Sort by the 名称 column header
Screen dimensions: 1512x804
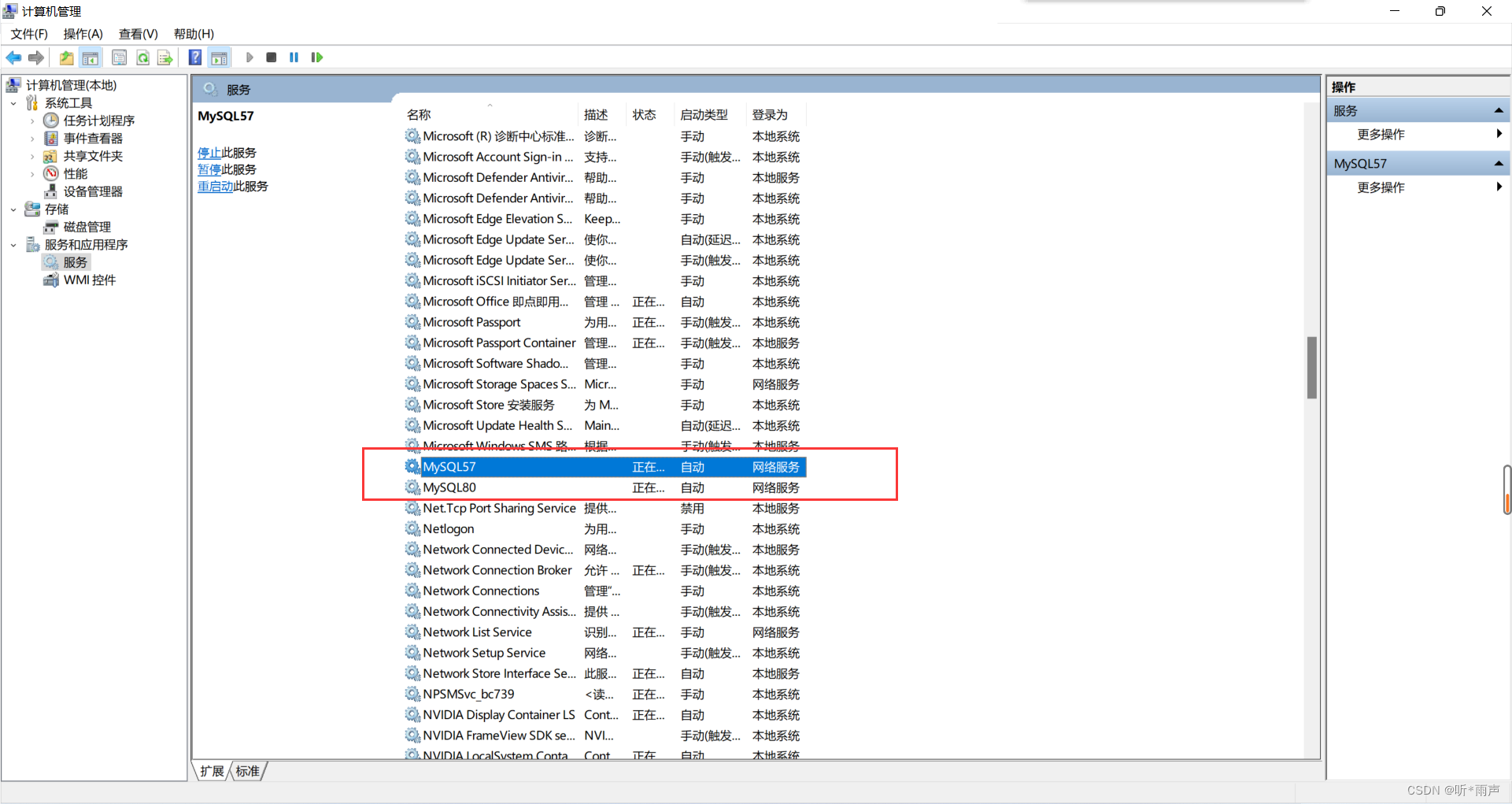click(490, 115)
